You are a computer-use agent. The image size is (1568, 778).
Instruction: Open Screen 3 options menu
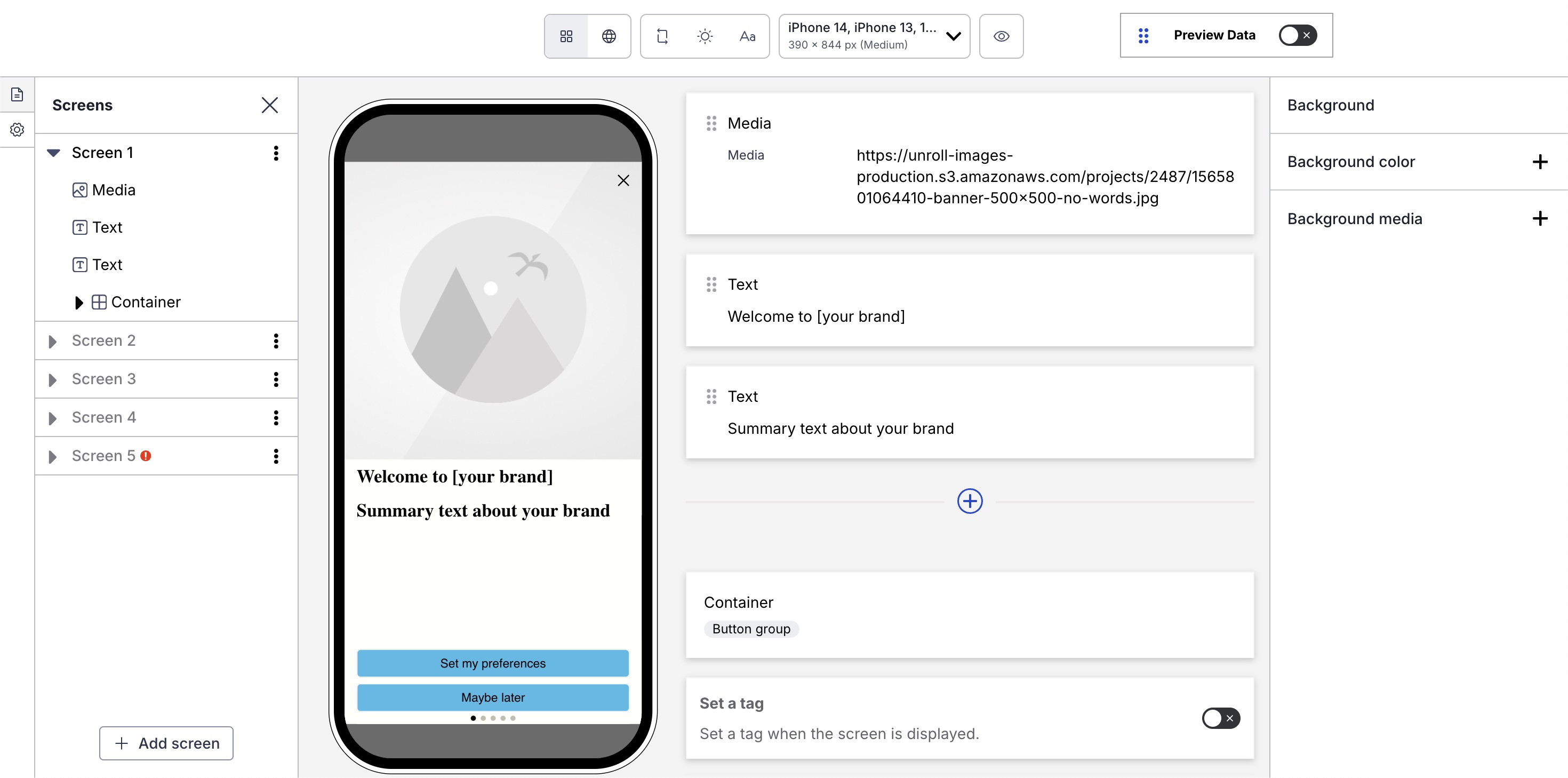point(276,379)
